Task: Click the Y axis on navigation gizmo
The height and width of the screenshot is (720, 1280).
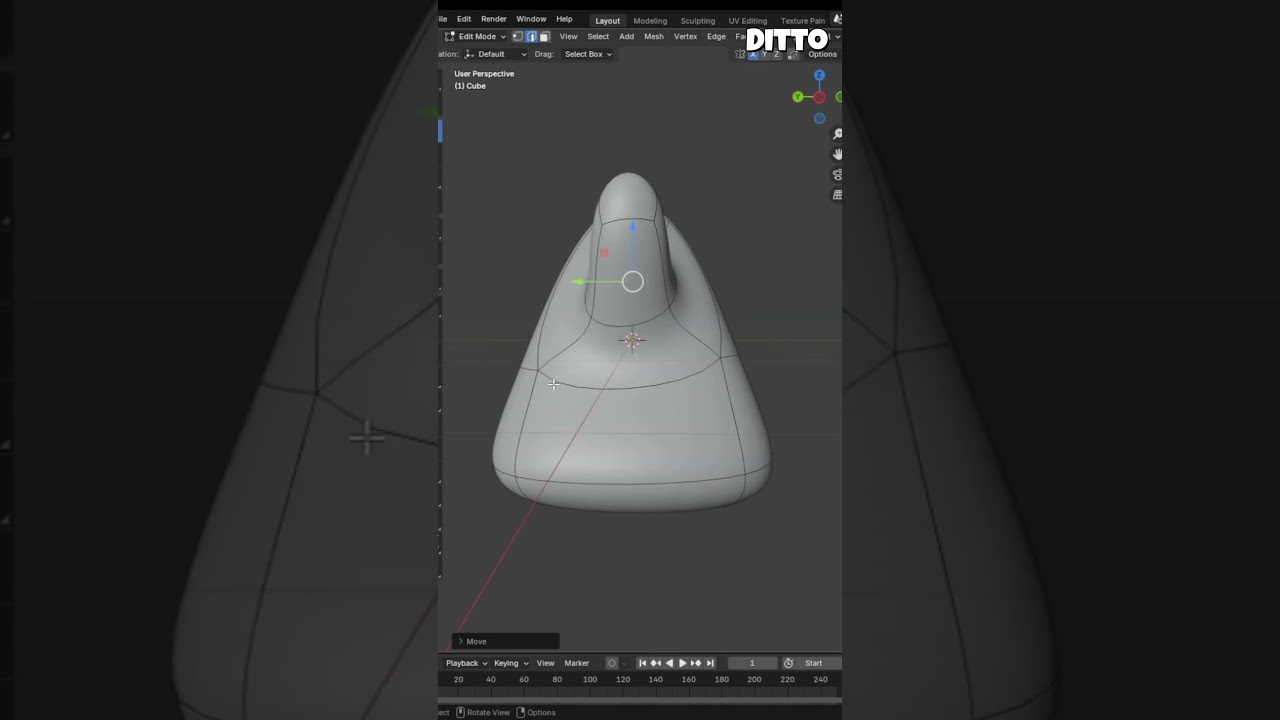Action: (x=798, y=97)
